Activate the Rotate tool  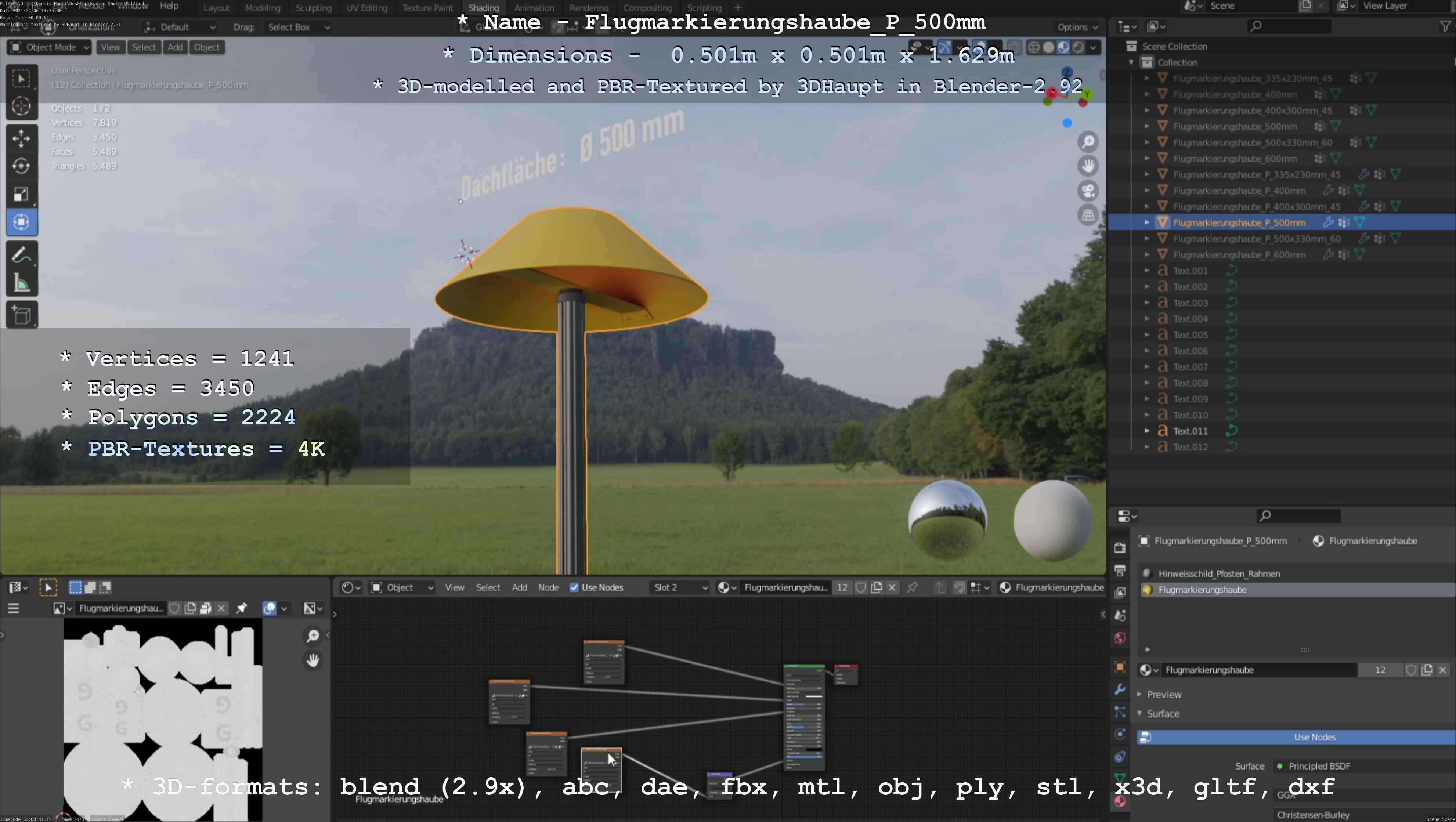pyautogui.click(x=21, y=166)
